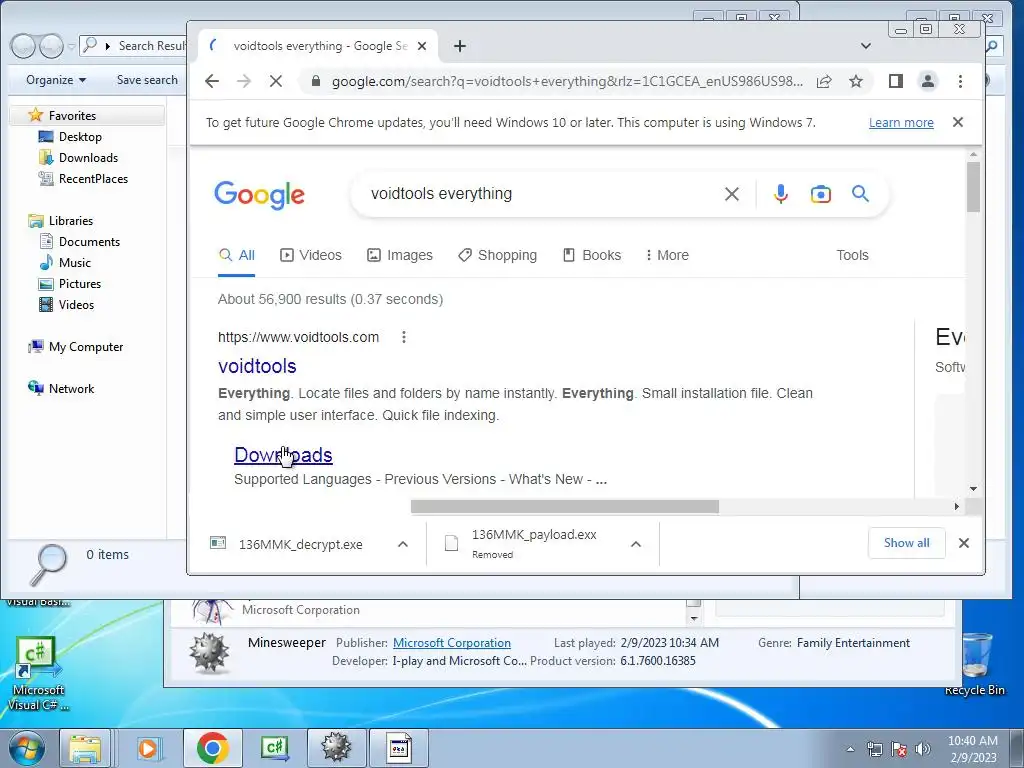Close the Chrome downloads bar
The width and height of the screenshot is (1024, 768).
coord(963,543)
